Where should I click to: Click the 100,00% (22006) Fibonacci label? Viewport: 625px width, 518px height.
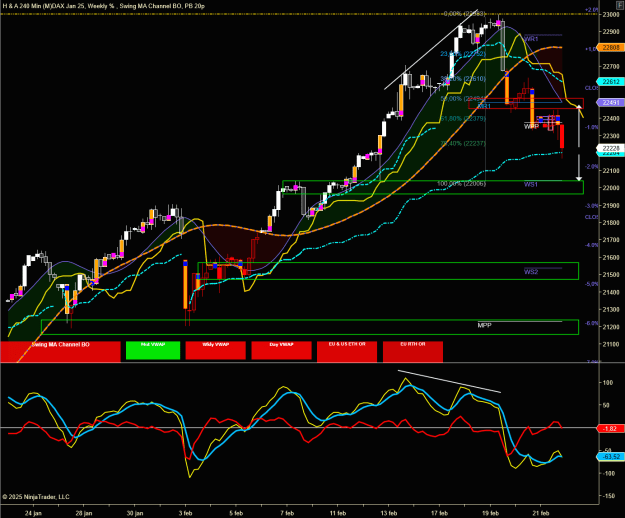[462, 184]
